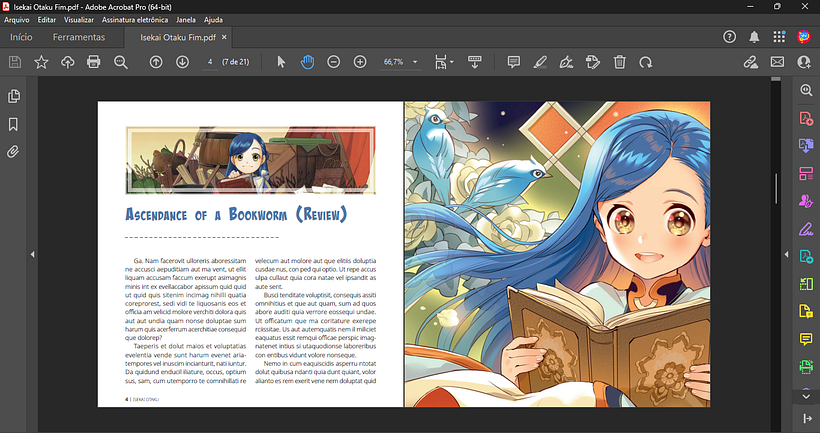Image resolution: width=820 pixels, height=433 pixels.
Task: Open the Organize pages tool in right pane
Action: [x=806, y=174]
